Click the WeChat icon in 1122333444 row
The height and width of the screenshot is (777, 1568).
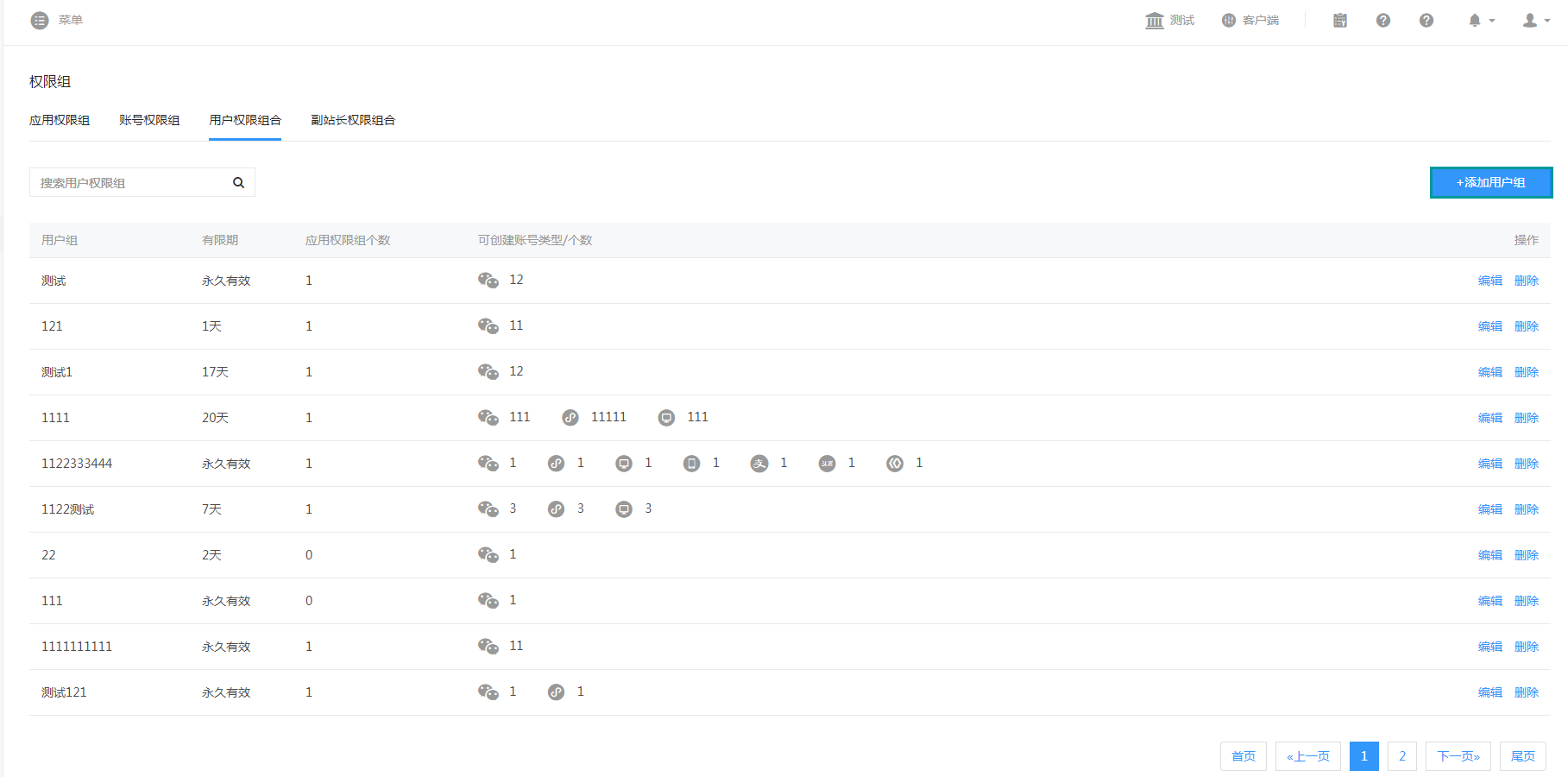(488, 463)
